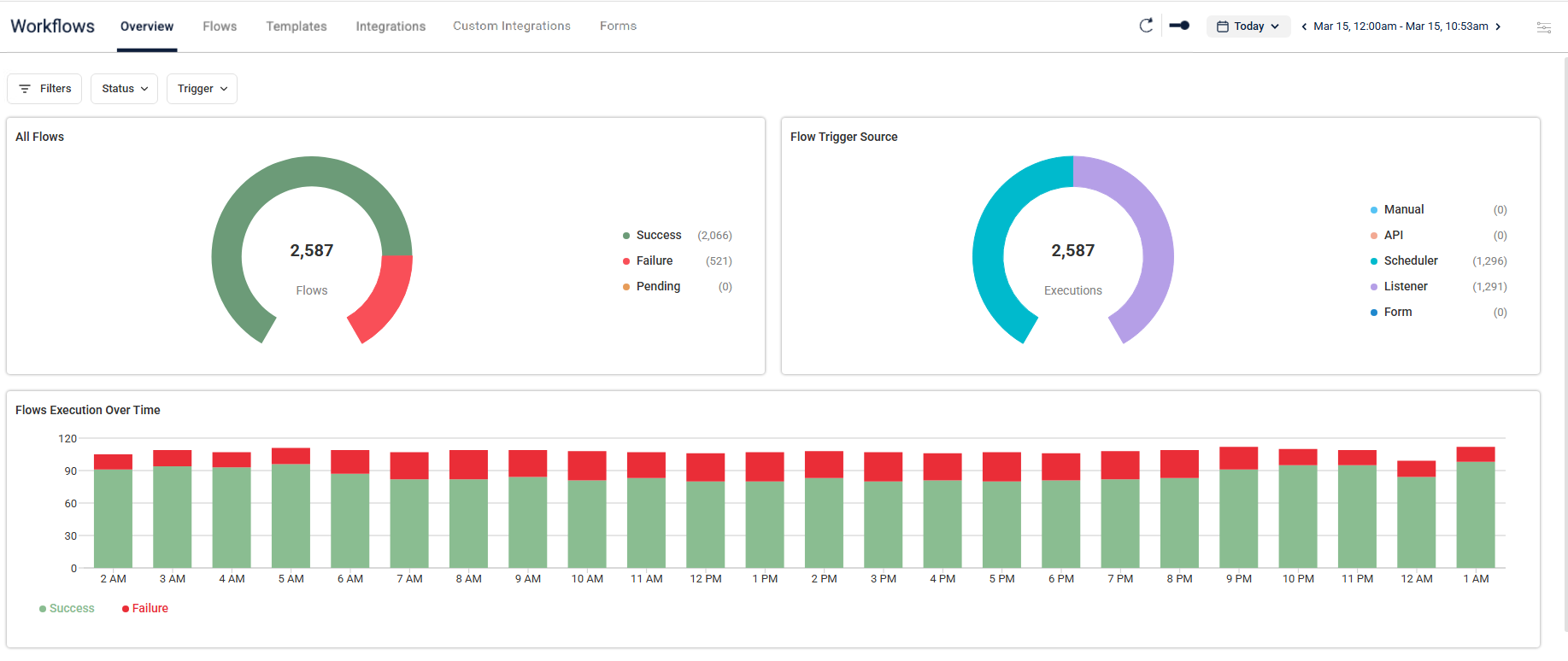Screen dimensions: 1568x661
Task: Toggle Success series in bar chart legend
Action: point(67,608)
